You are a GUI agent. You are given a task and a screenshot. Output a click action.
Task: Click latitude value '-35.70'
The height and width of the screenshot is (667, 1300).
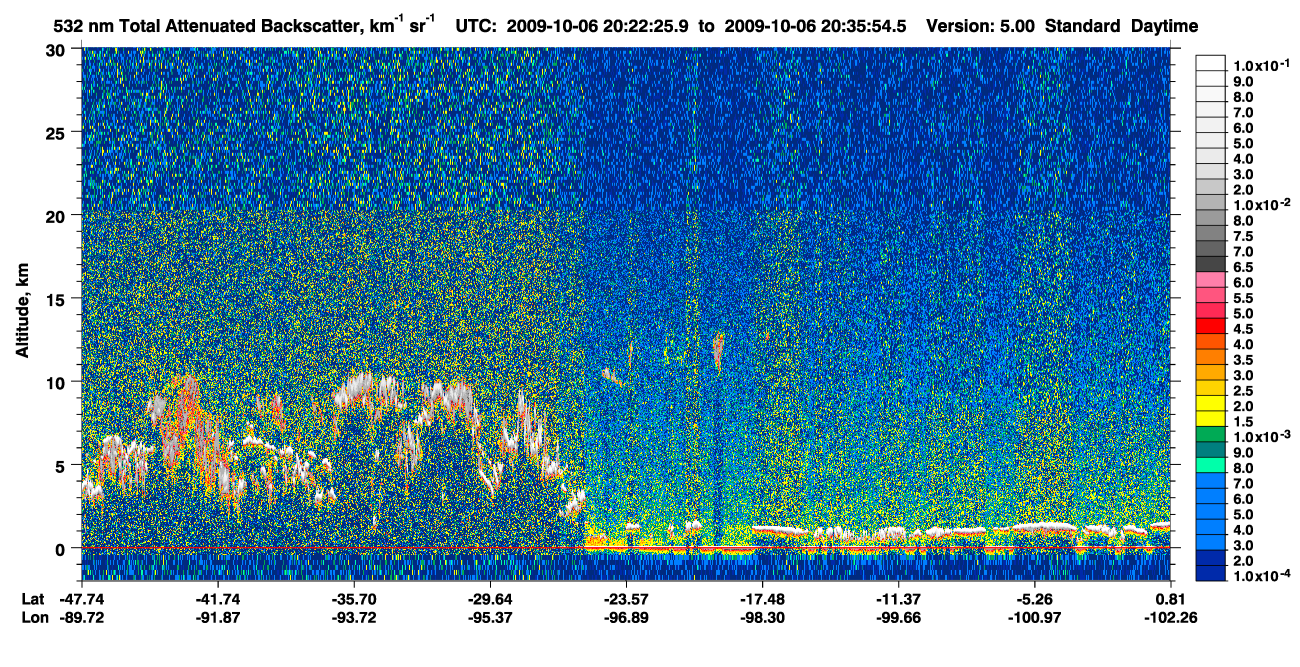coord(354,600)
